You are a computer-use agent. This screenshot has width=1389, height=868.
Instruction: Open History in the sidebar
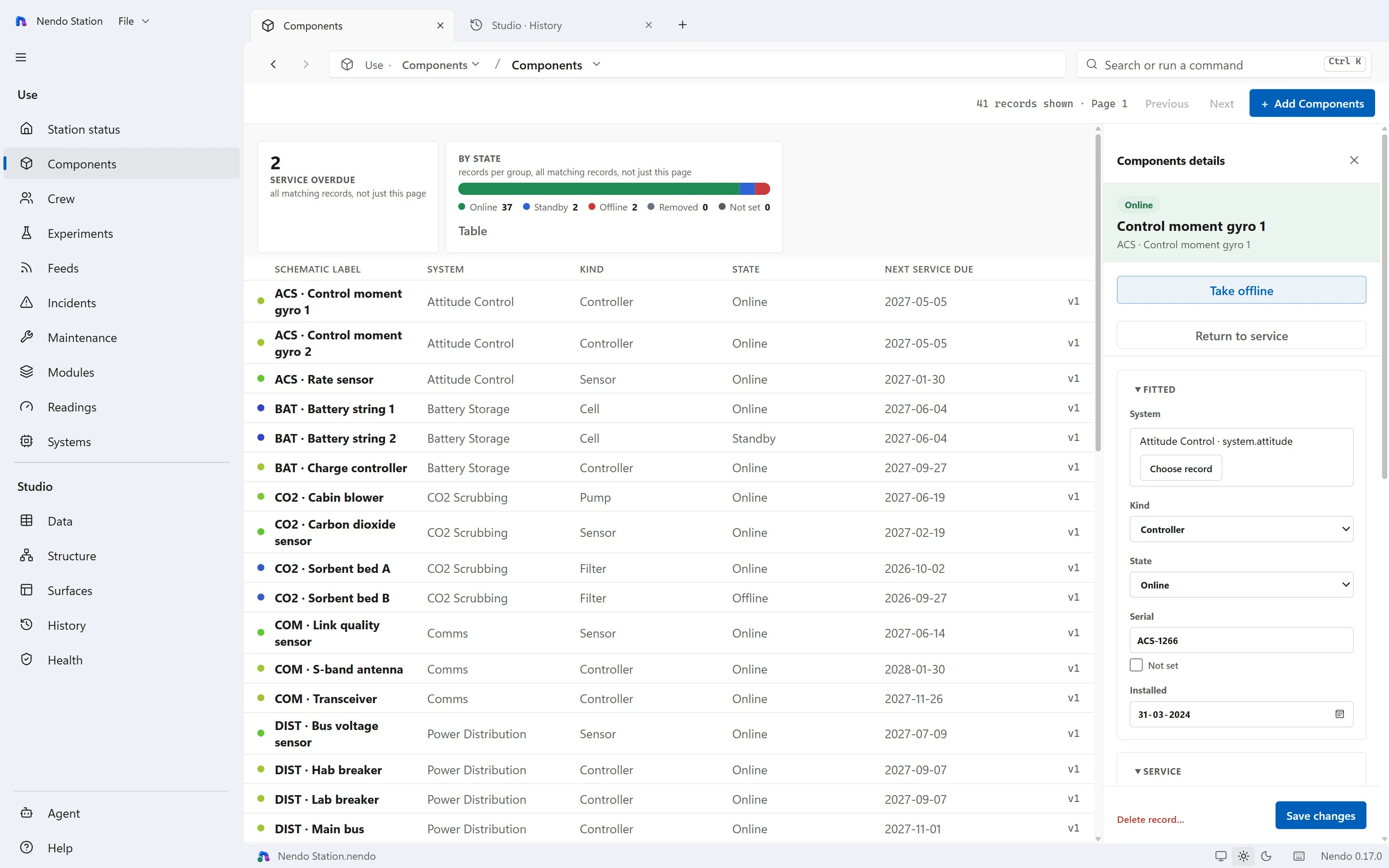(x=122, y=625)
